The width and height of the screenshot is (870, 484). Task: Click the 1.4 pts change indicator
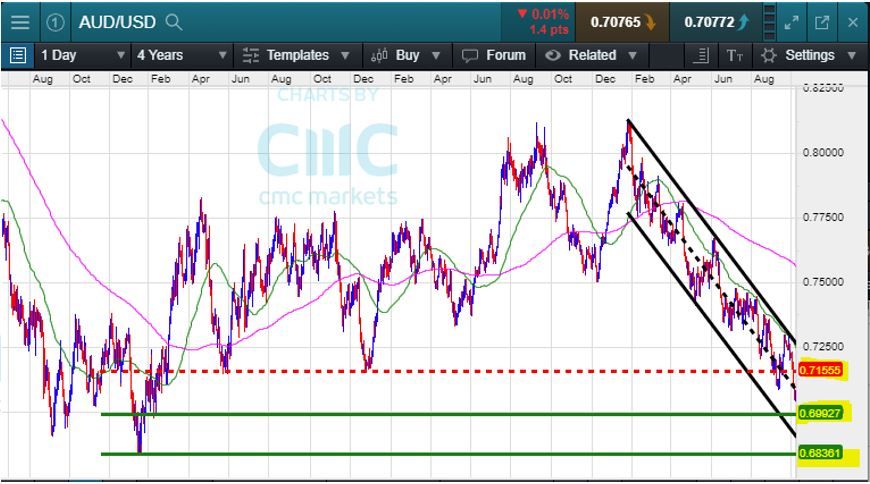[548, 30]
